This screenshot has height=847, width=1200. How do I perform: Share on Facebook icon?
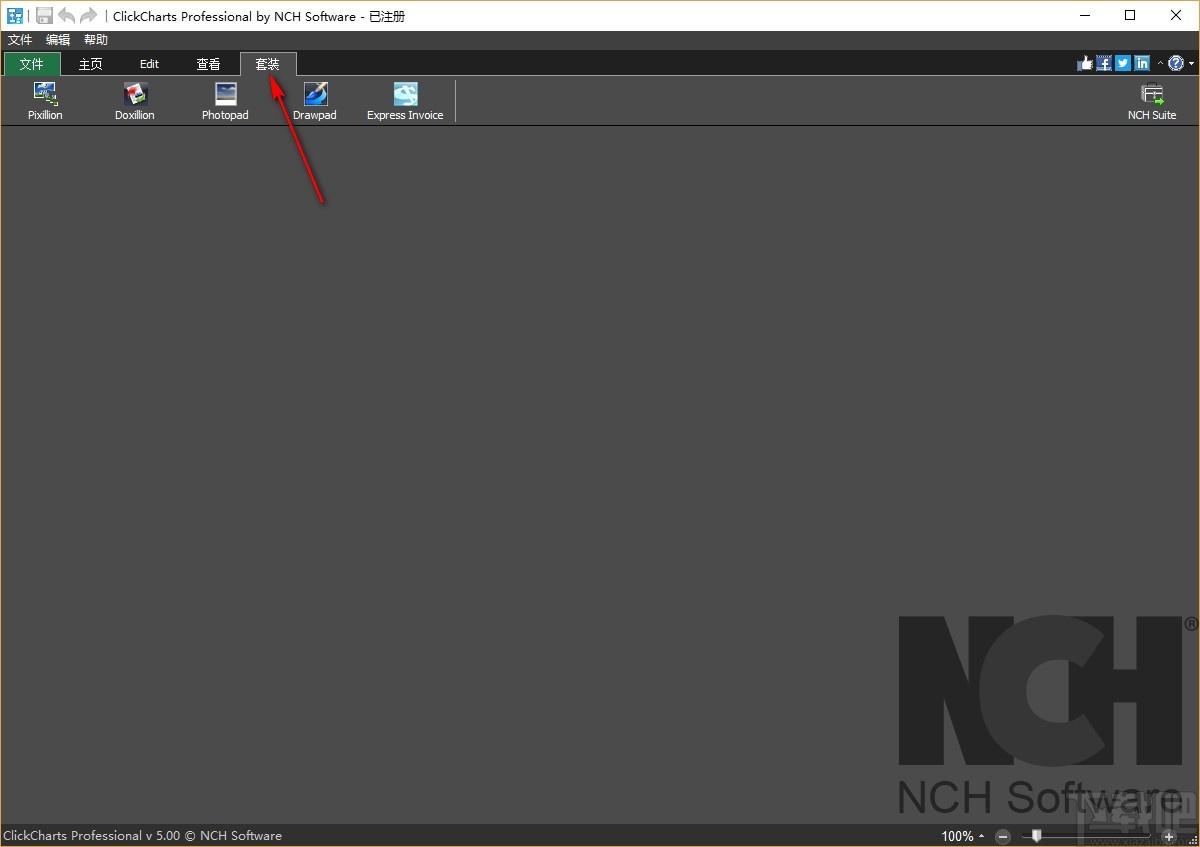point(1104,63)
